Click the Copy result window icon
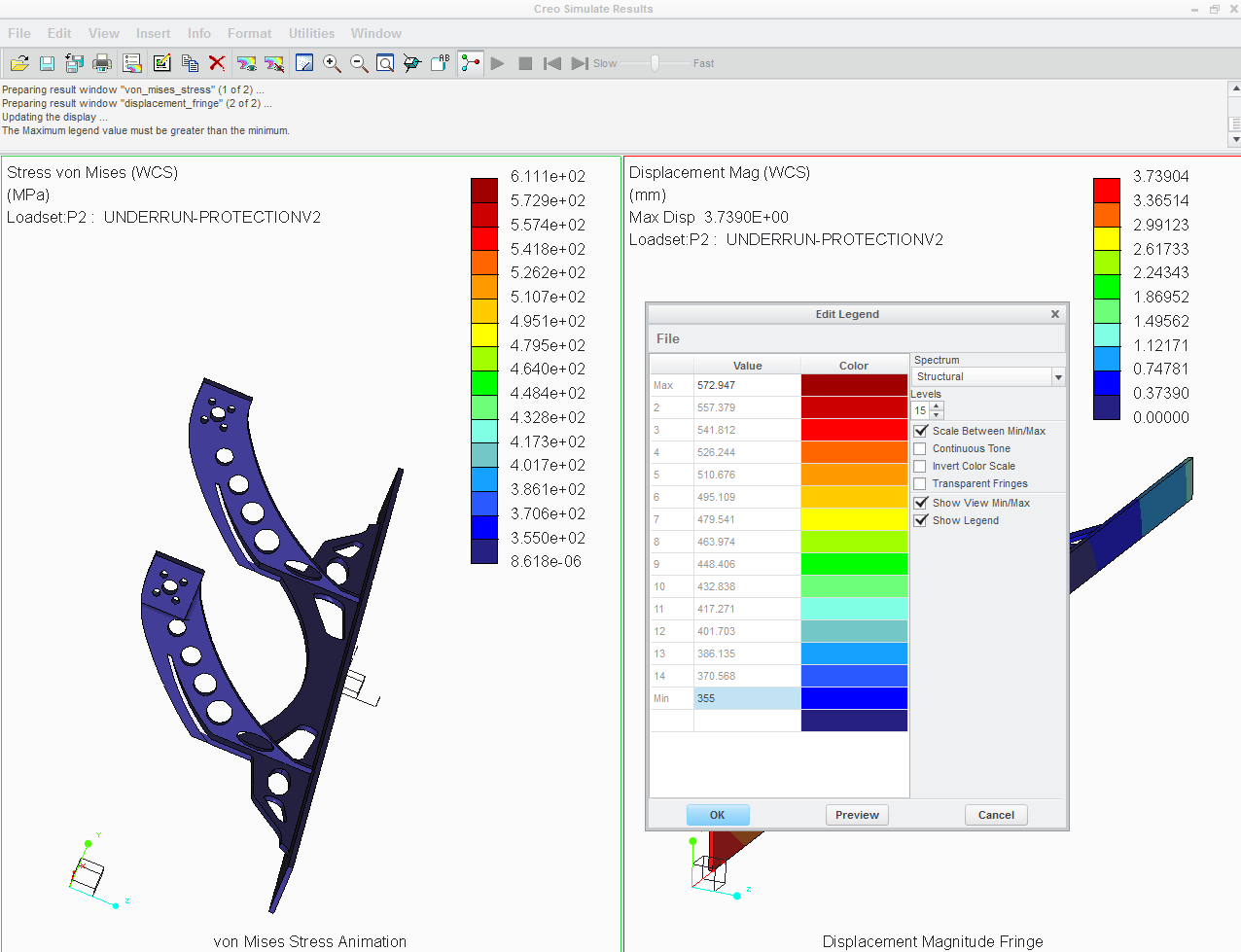 pyautogui.click(x=190, y=63)
